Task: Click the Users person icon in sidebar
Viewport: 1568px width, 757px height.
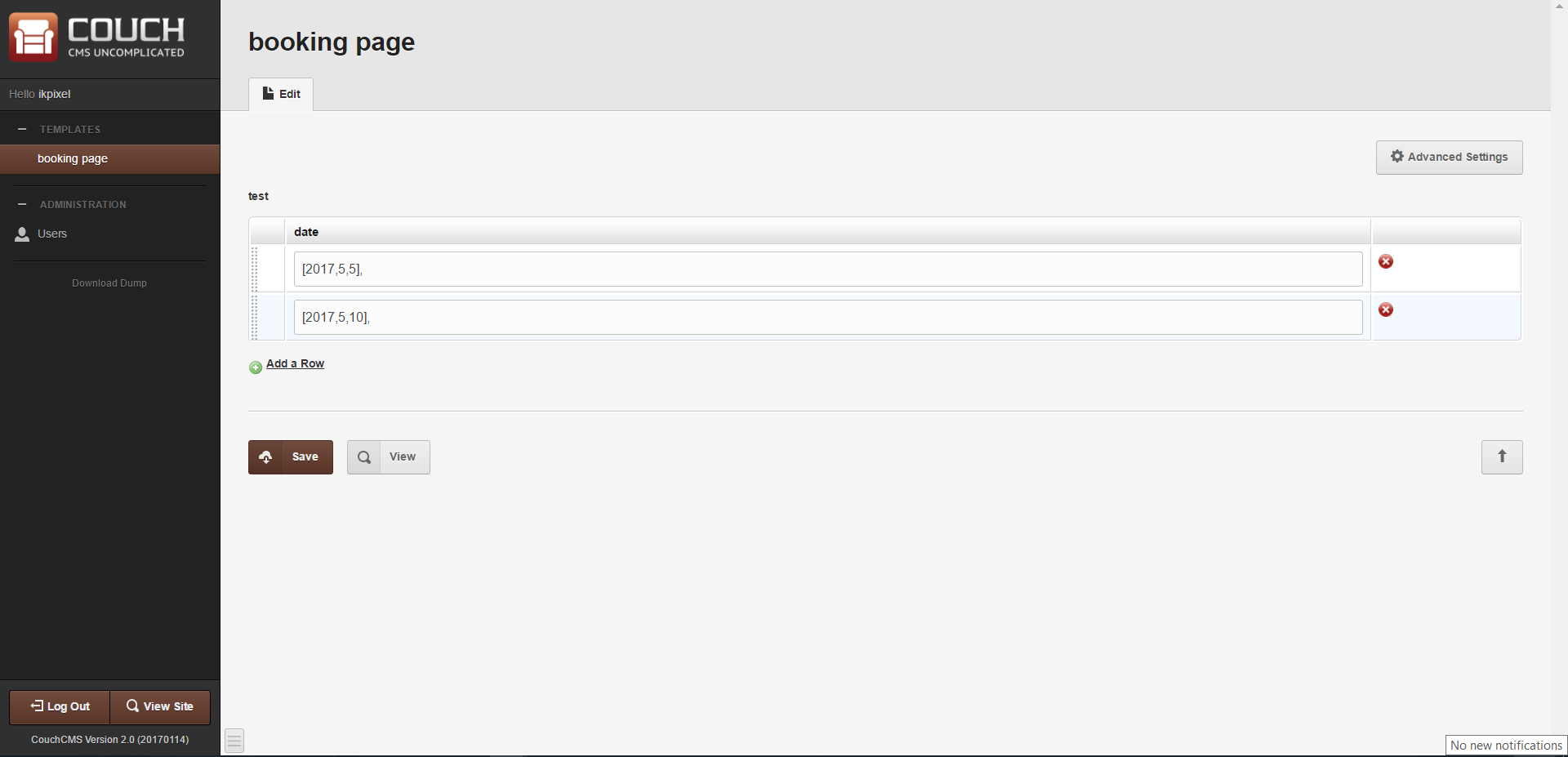Action: click(22, 234)
